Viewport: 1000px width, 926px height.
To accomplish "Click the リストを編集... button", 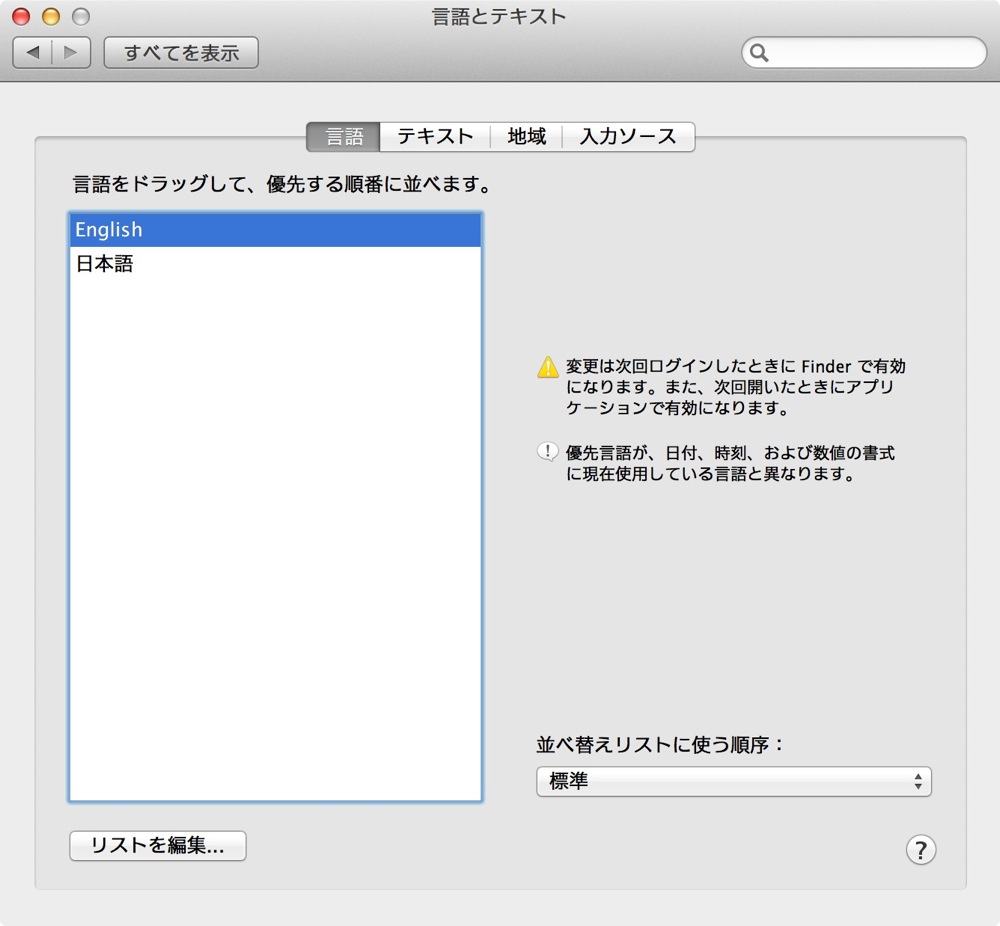I will [x=158, y=846].
